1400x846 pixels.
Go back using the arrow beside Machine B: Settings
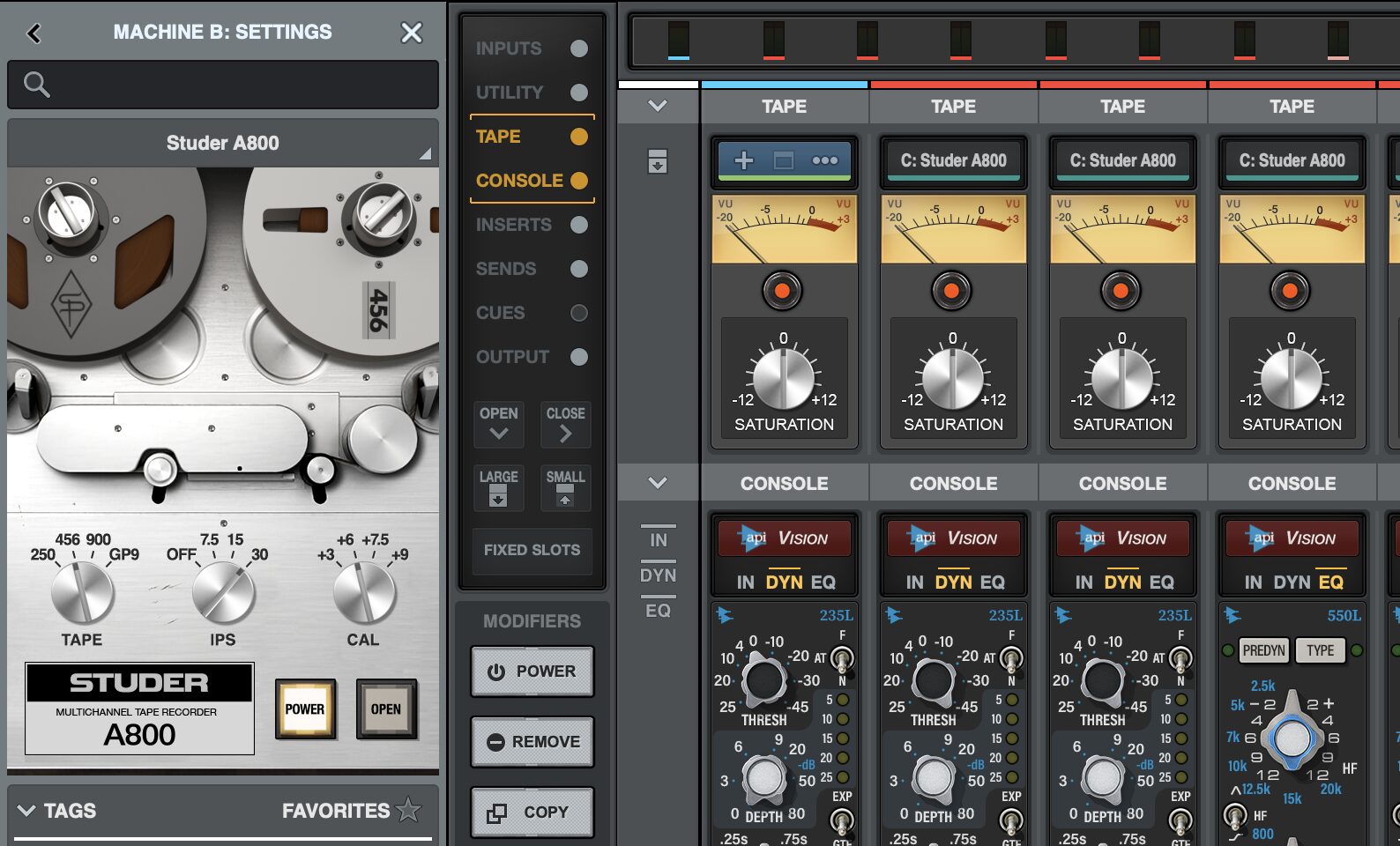tap(34, 33)
